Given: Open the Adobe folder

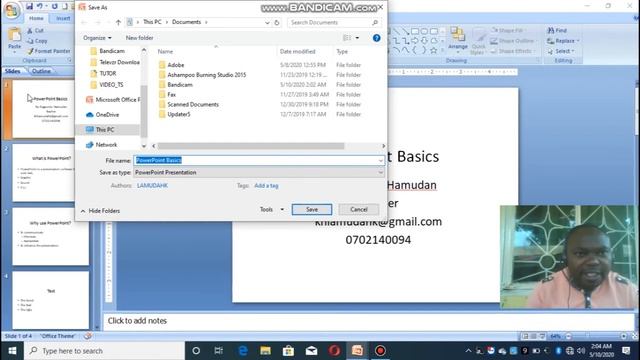Looking at the screenshot, I should click(x=176, y=65).
